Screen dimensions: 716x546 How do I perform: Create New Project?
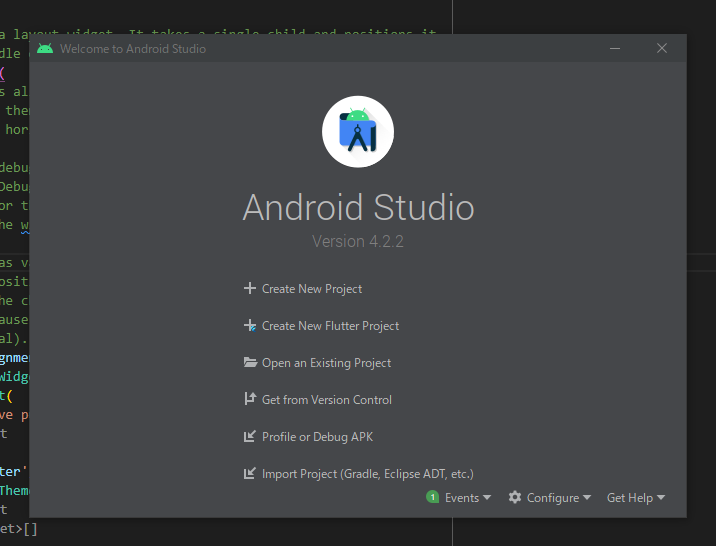(x=312, y=289)
